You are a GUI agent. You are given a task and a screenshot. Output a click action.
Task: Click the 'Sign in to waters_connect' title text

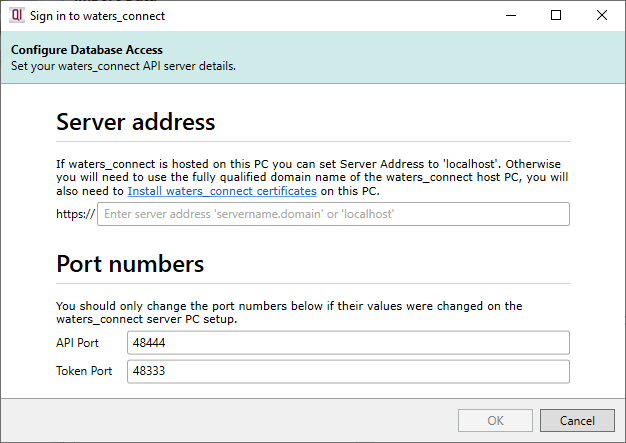point(97,16)
